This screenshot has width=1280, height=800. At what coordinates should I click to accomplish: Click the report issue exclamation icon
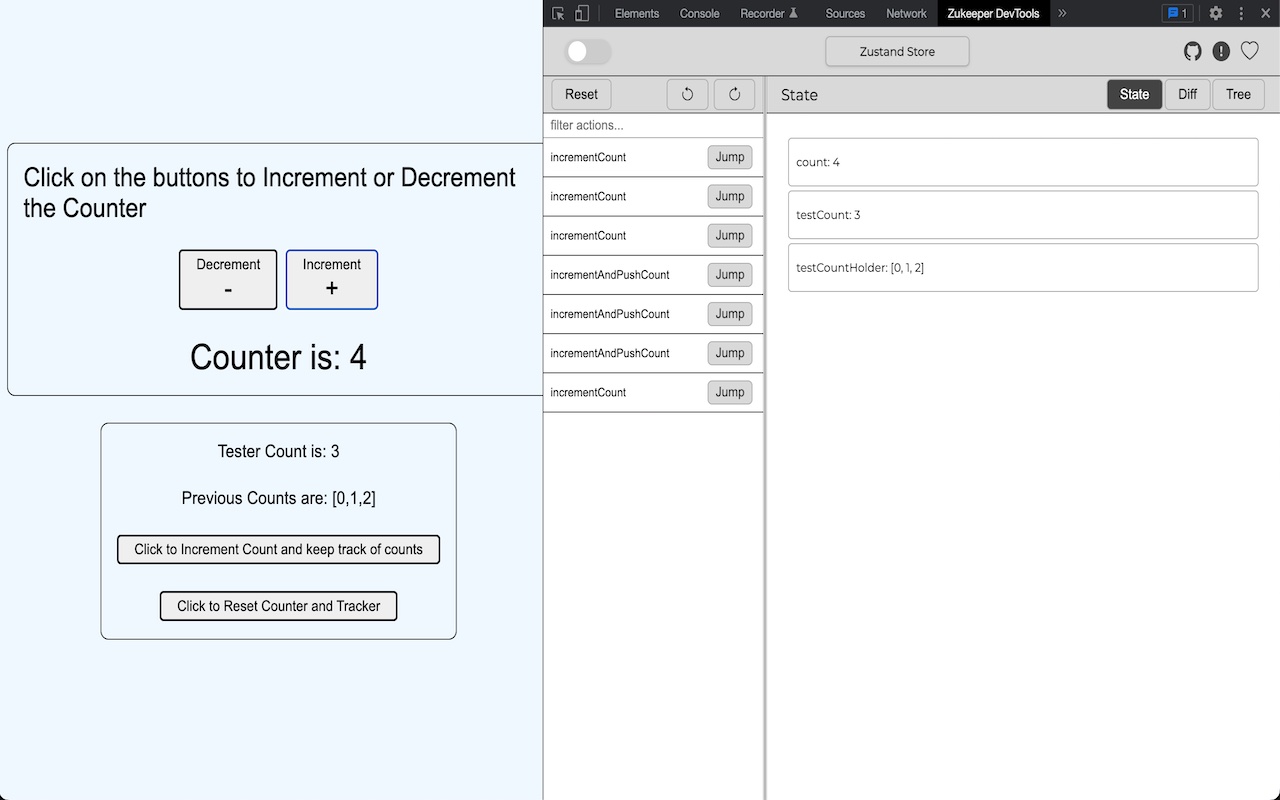pos(1221,50)
